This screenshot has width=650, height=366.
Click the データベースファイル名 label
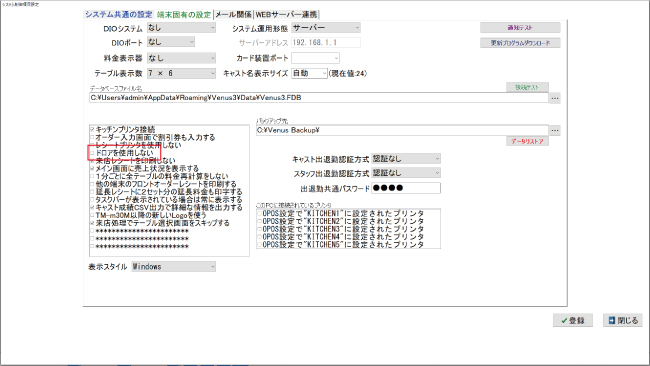[116, 88]
